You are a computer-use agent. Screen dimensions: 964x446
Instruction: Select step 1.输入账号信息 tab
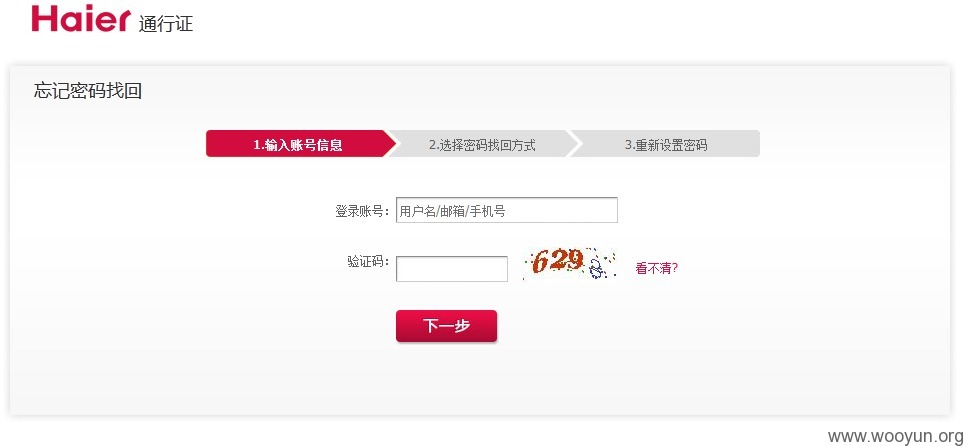coord(298,145)
